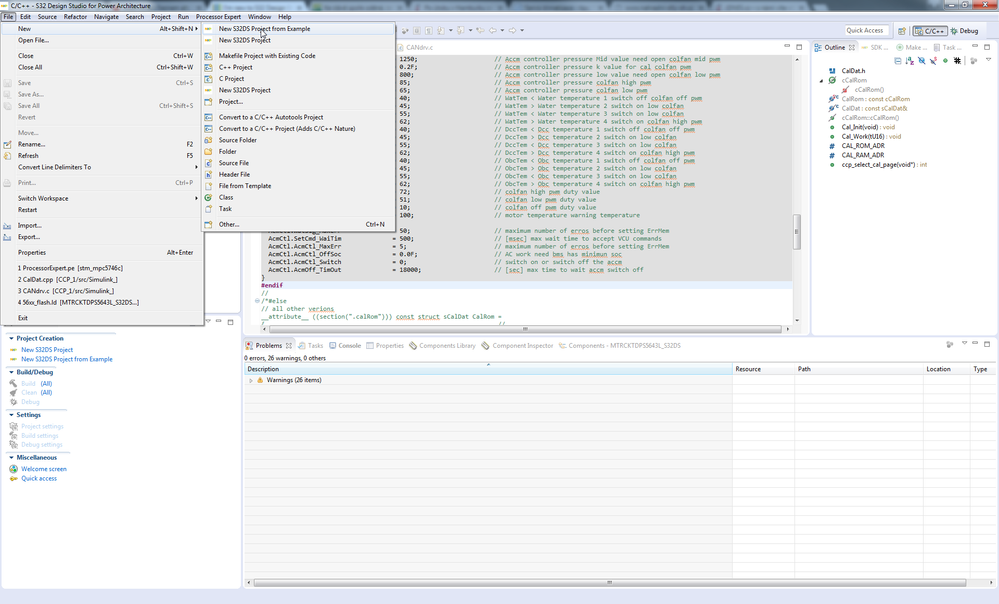The height and width of the screenshot is (604, 999).
Task: Collapse the cCalRom tree node in Outline
Action: point(822,80)
